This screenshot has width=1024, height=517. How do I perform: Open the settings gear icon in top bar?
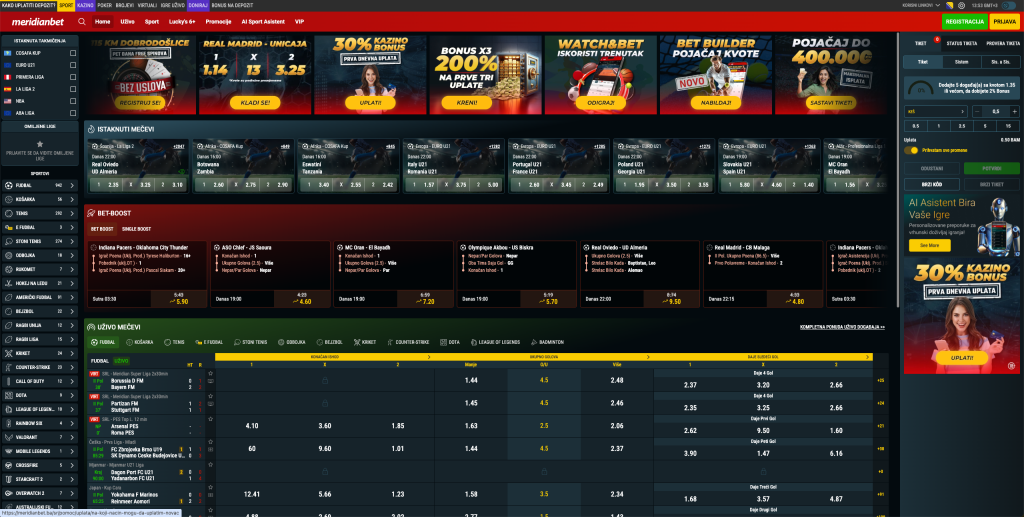(x=961, y=5)
